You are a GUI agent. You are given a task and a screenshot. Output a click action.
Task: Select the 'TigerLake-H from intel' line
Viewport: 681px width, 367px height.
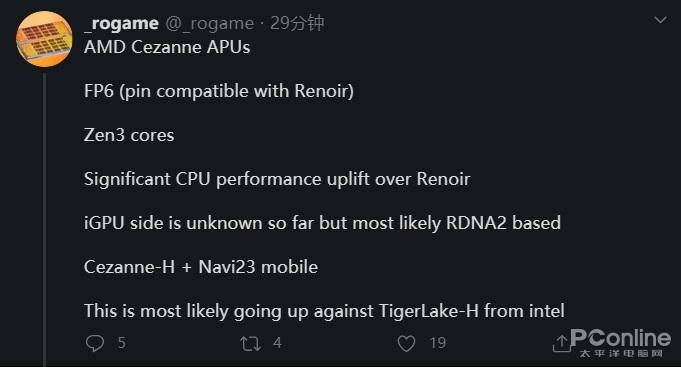(x=324, y=311)
